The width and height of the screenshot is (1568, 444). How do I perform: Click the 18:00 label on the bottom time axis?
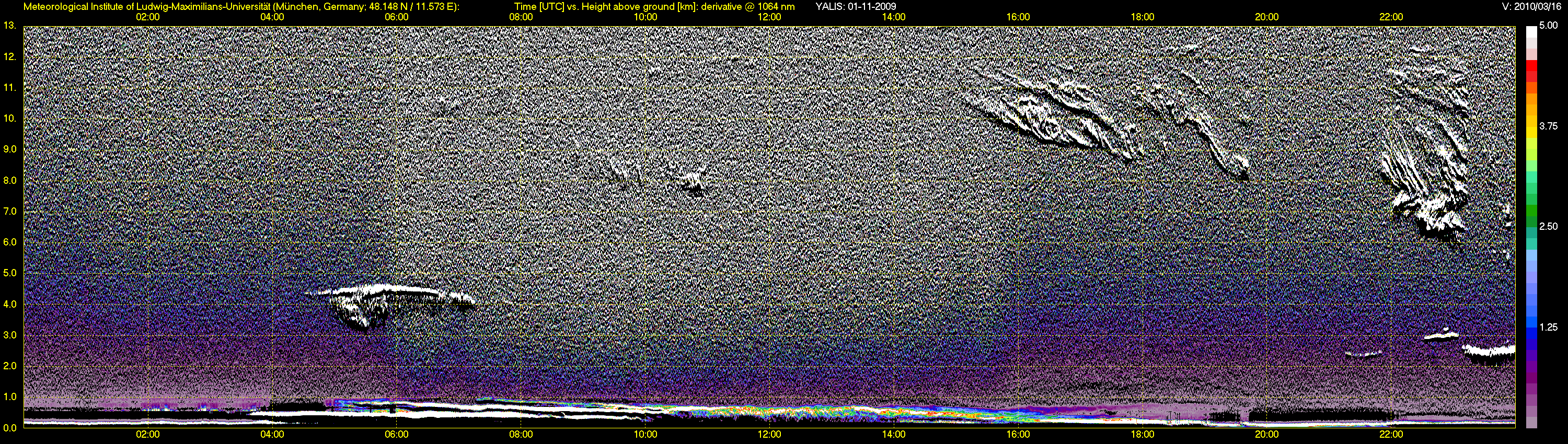tap(1143, 434)
